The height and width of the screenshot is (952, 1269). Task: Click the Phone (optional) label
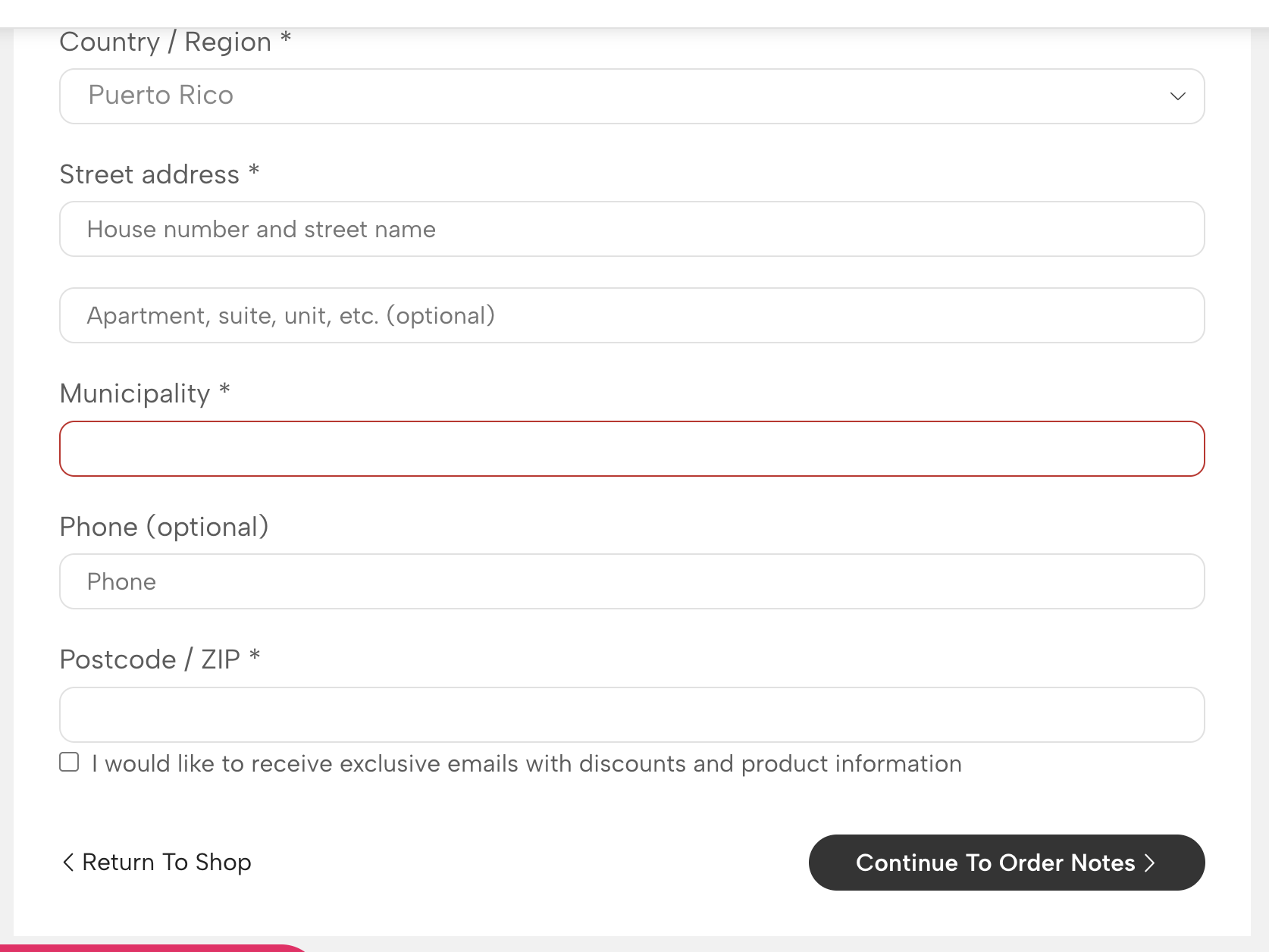[164, 527]
